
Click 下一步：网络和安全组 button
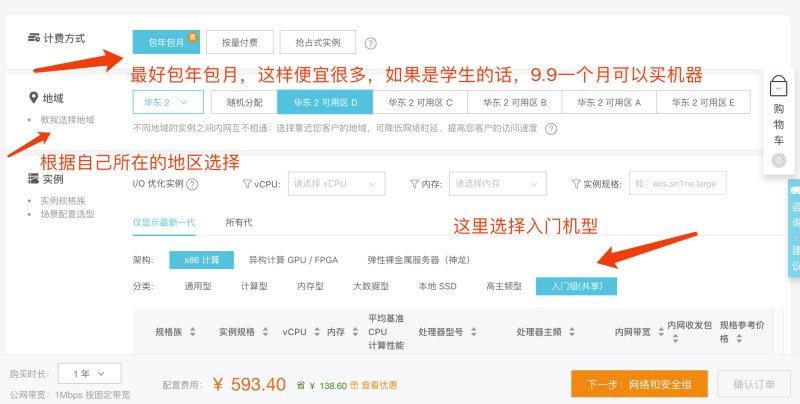639,384
